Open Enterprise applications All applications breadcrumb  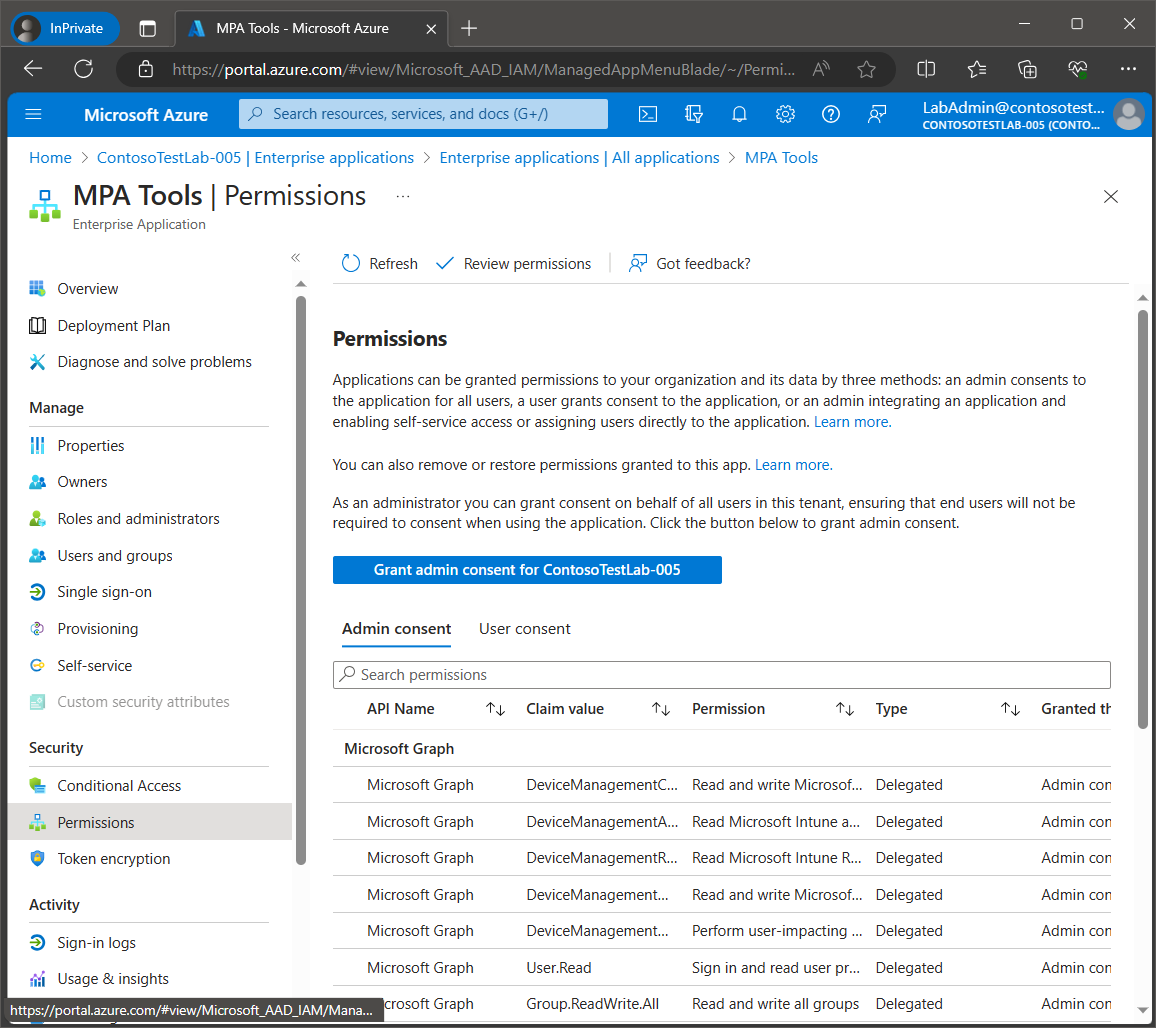[579, 158]
